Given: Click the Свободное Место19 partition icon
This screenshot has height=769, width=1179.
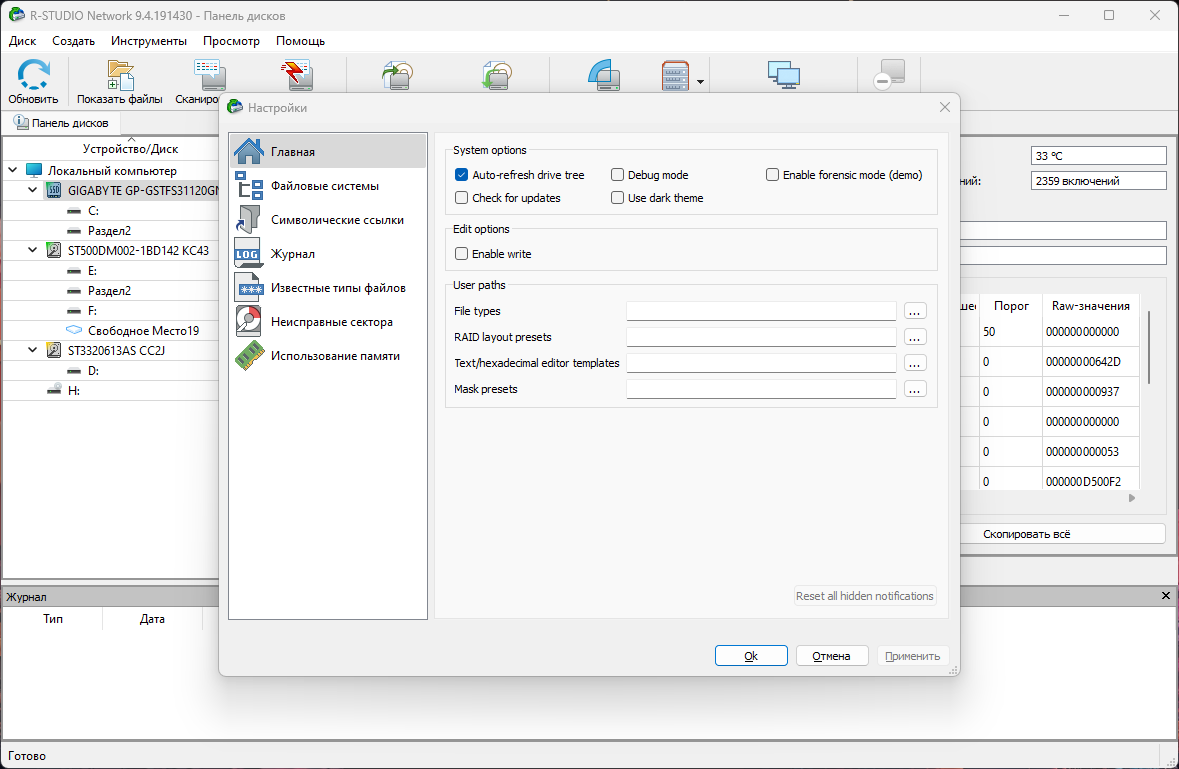Looking at the screenshot, I should click(74, 330).
